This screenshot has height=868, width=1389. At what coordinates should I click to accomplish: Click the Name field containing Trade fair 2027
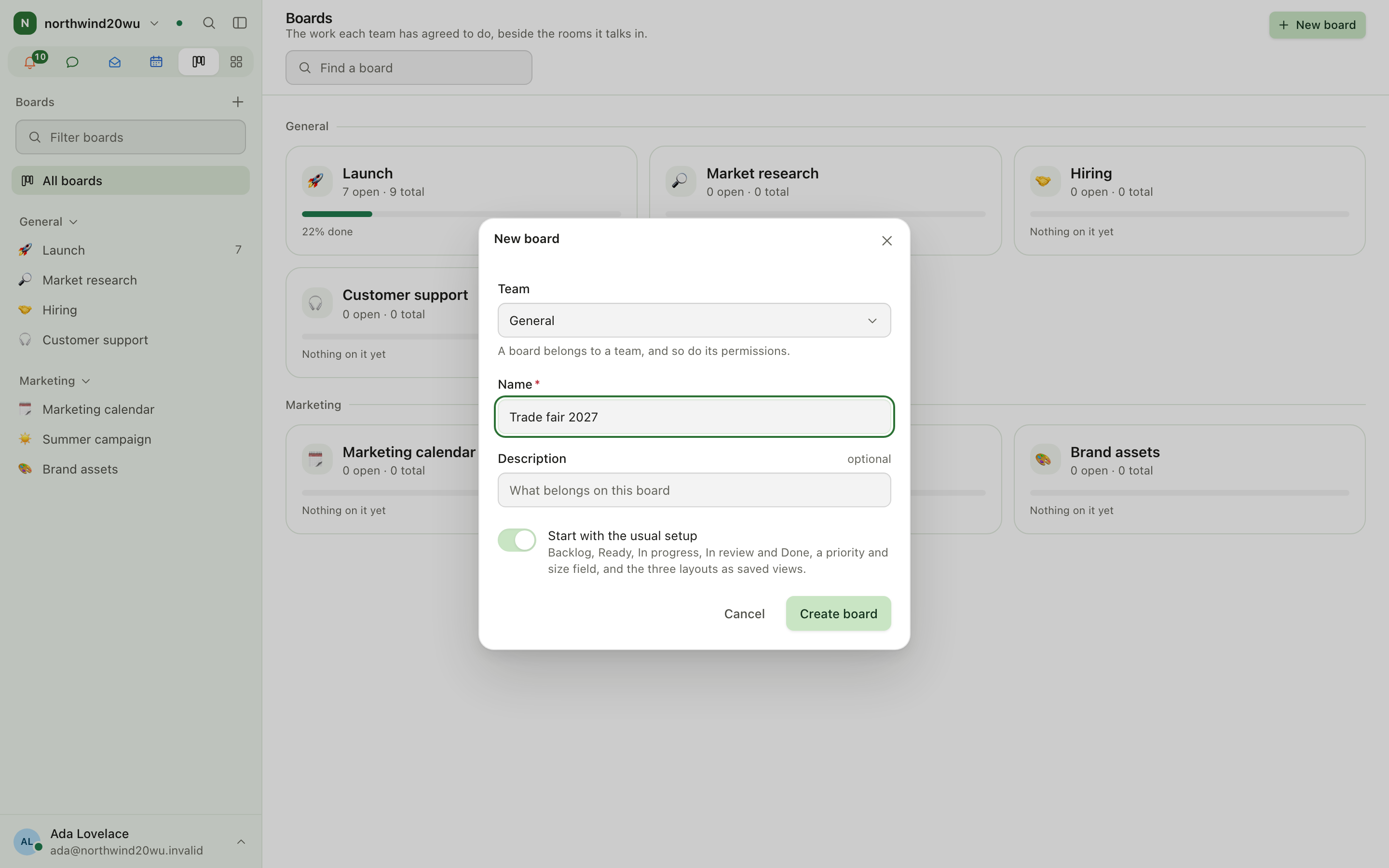694,417
